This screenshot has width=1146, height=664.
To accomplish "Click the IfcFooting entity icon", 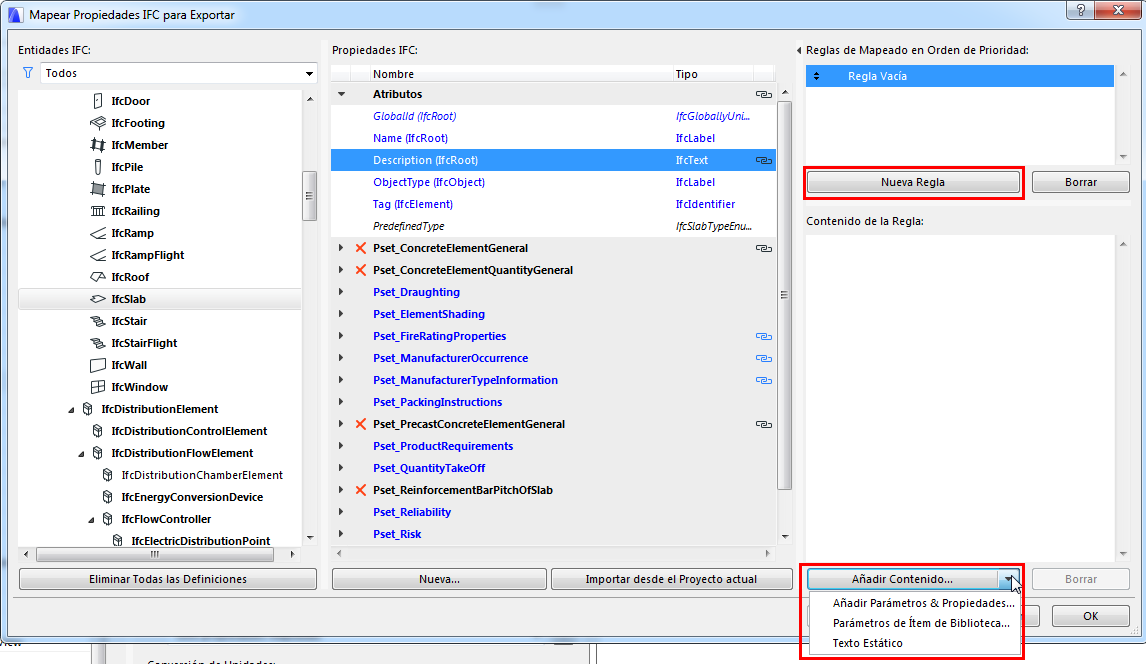I will click(98, 123).
